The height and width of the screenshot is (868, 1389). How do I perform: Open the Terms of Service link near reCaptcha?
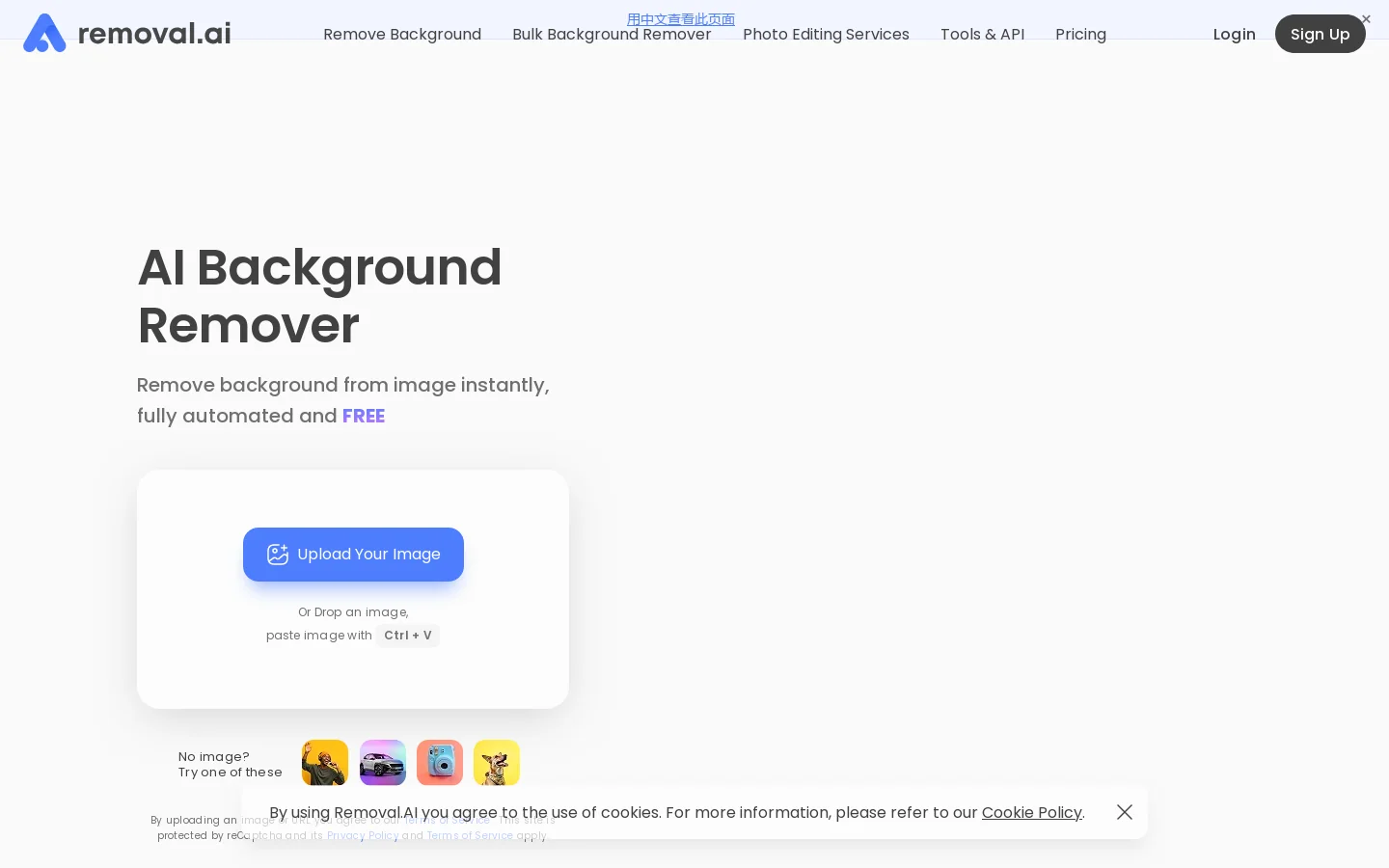[470, 835]
